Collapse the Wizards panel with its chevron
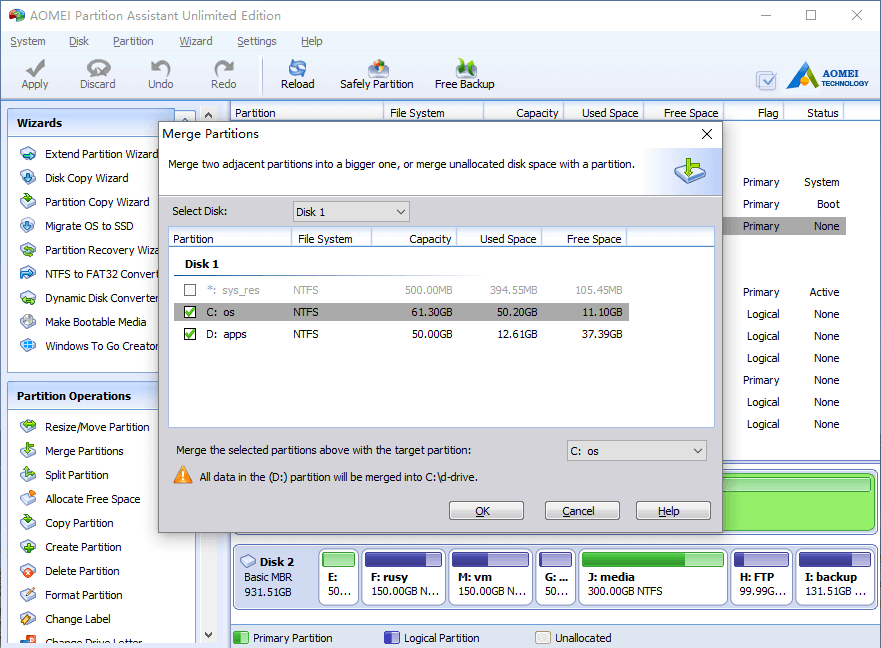The image size is (881, 648). pyautogui.click(x=185, y=117)
